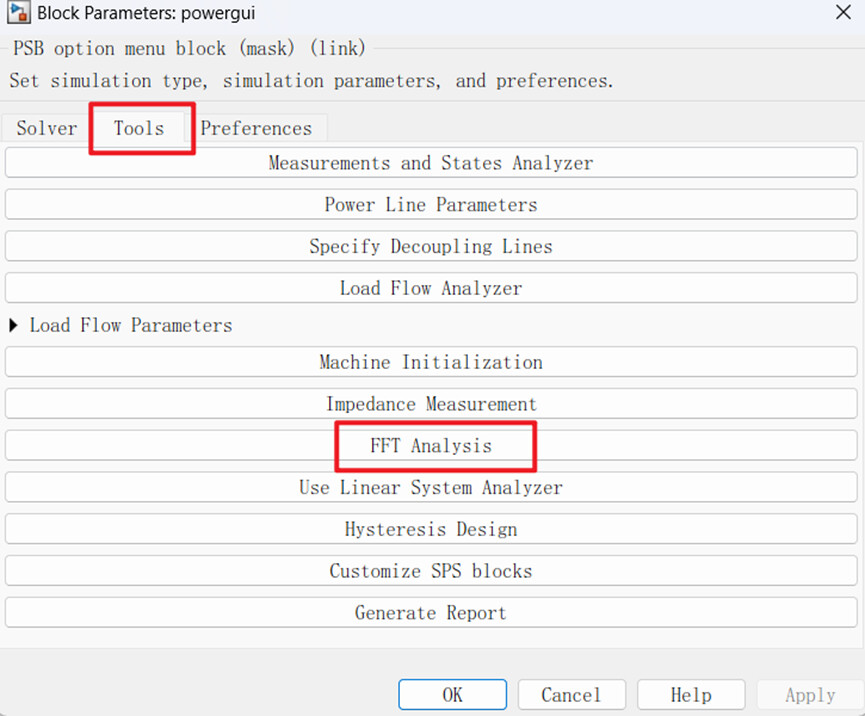865x716 pixels.
Task: Confirm the dialog with OK
Action: tap(452, 695)
